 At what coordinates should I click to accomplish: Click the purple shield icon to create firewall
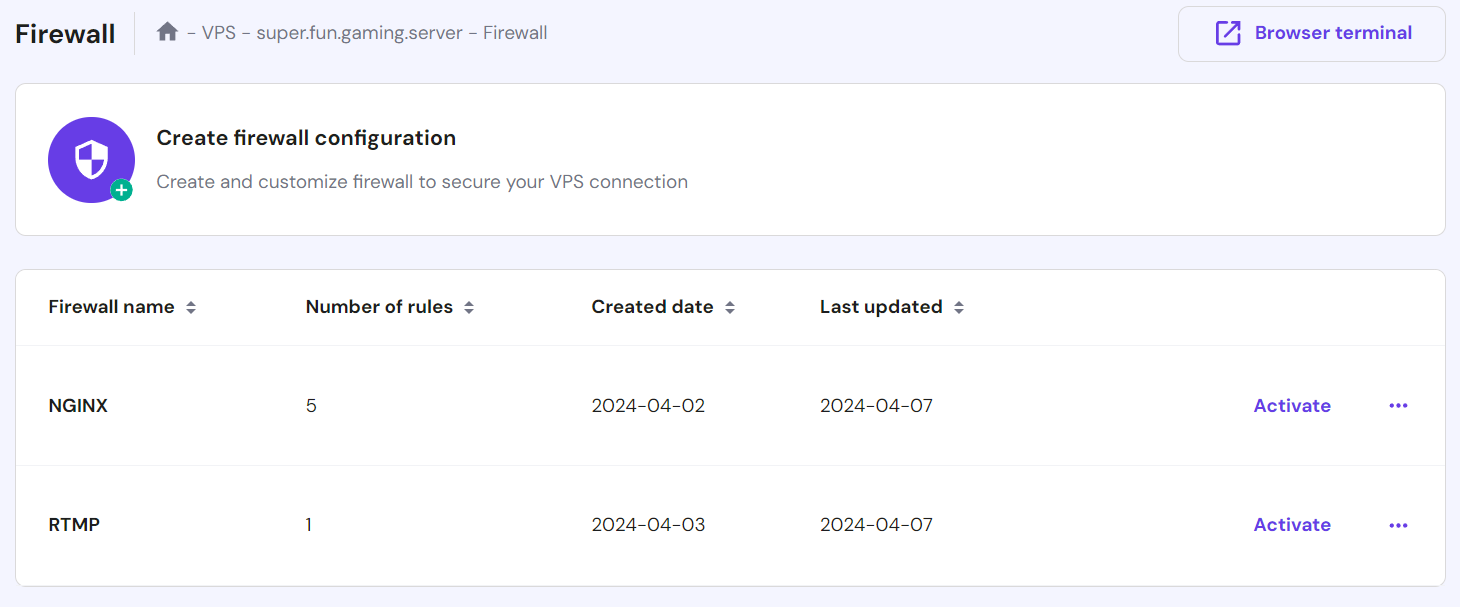point(91,159)
